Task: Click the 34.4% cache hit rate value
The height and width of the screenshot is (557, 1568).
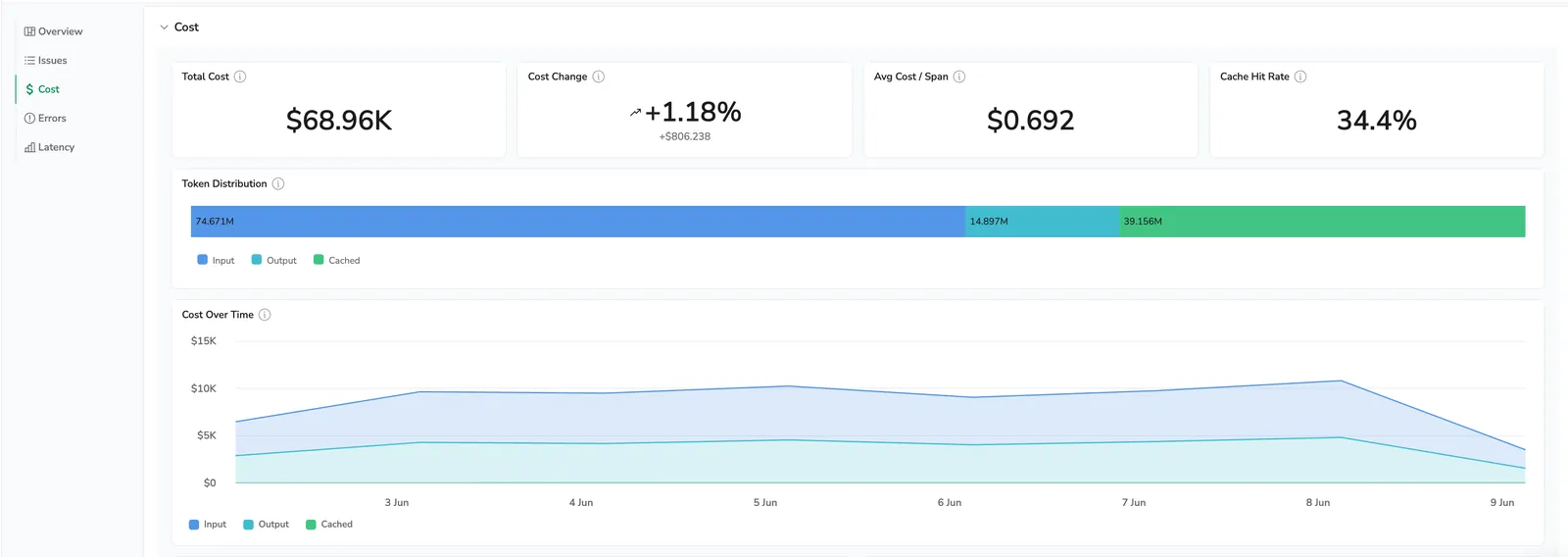Action: [x=1377, y=121]
